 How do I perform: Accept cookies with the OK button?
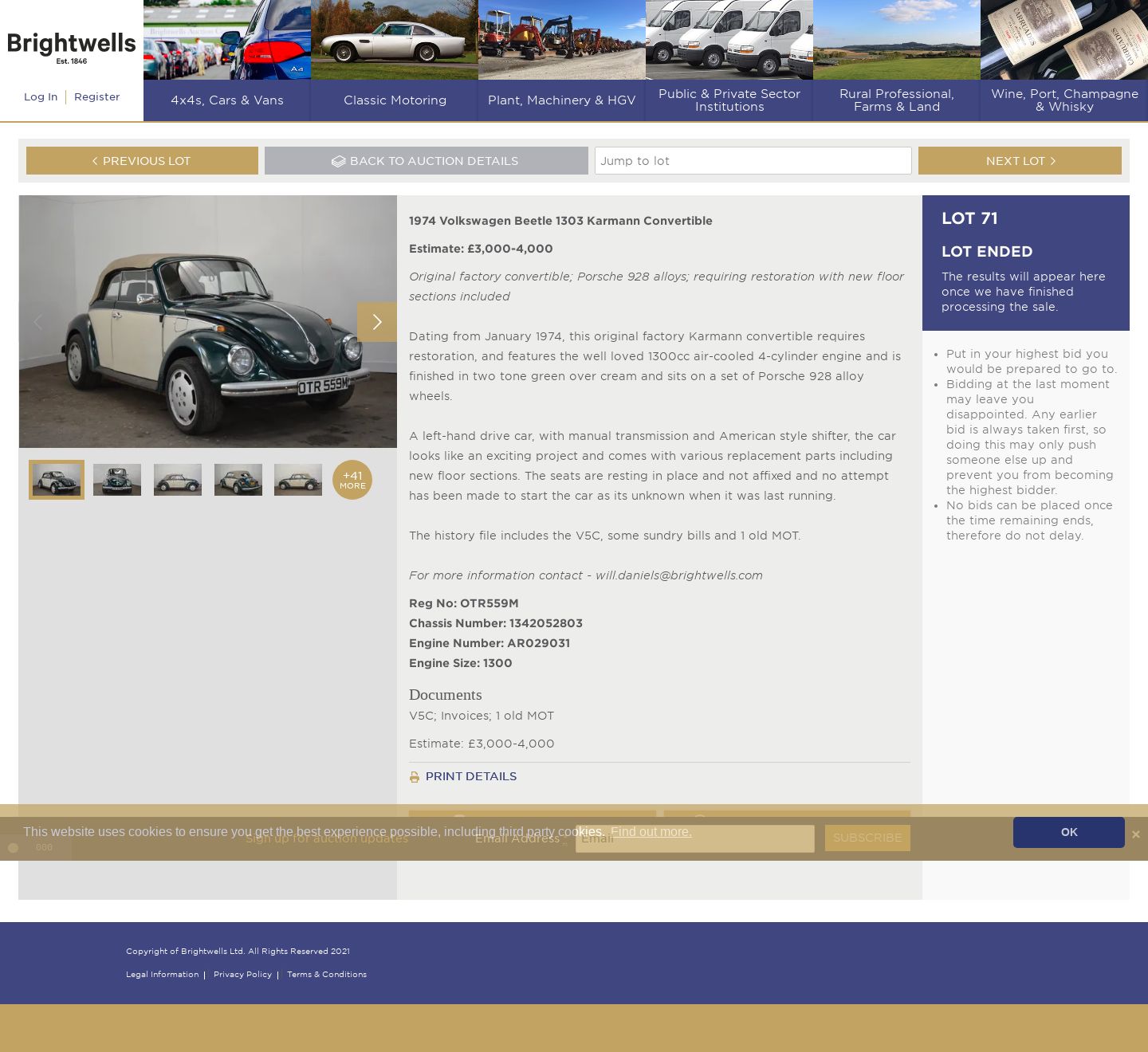pos(1069,832)
